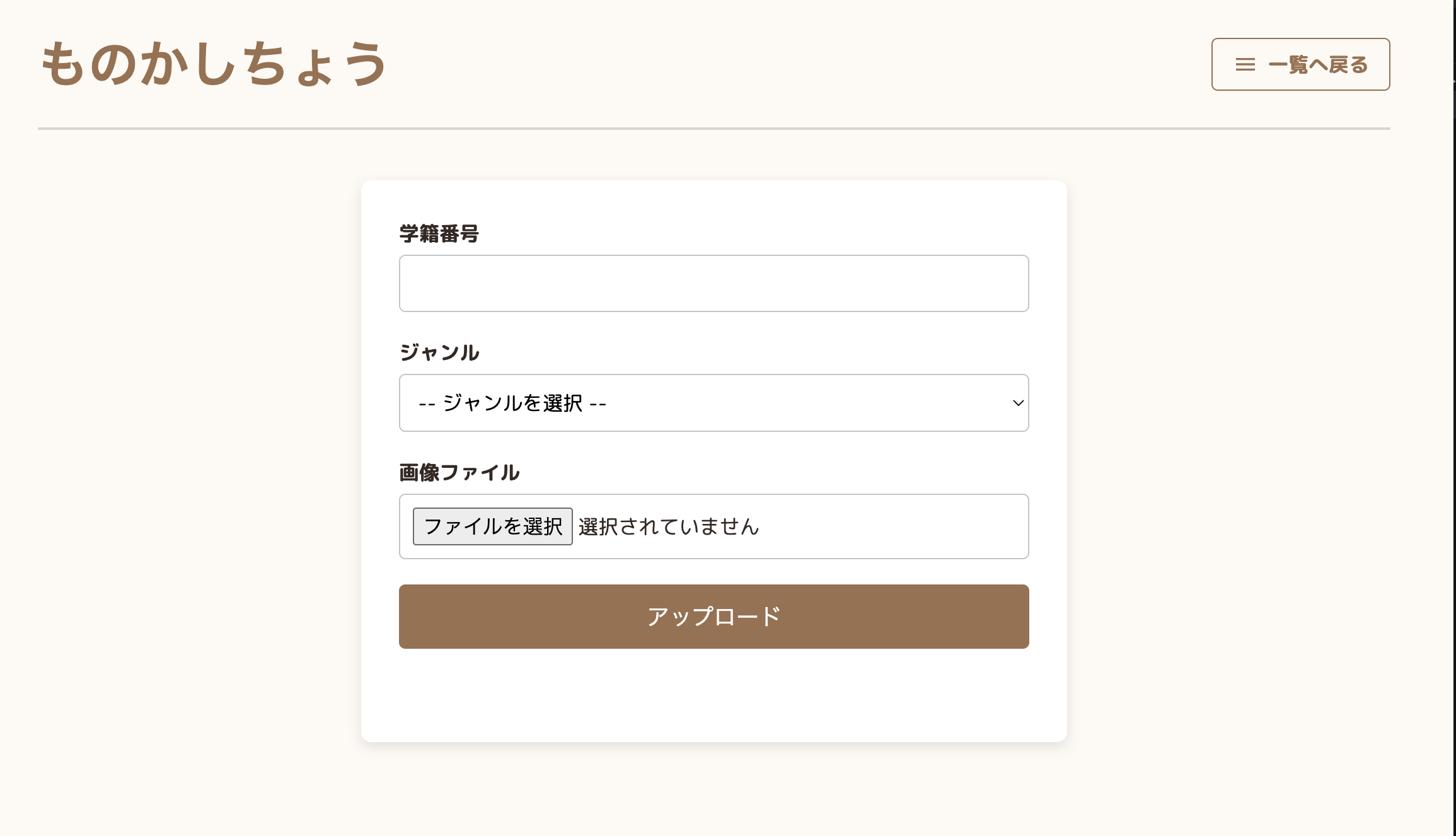This screenshot has height=836, width=1456.
Task: Click blank card area above the 学籍番号 label
Action: 714,200
